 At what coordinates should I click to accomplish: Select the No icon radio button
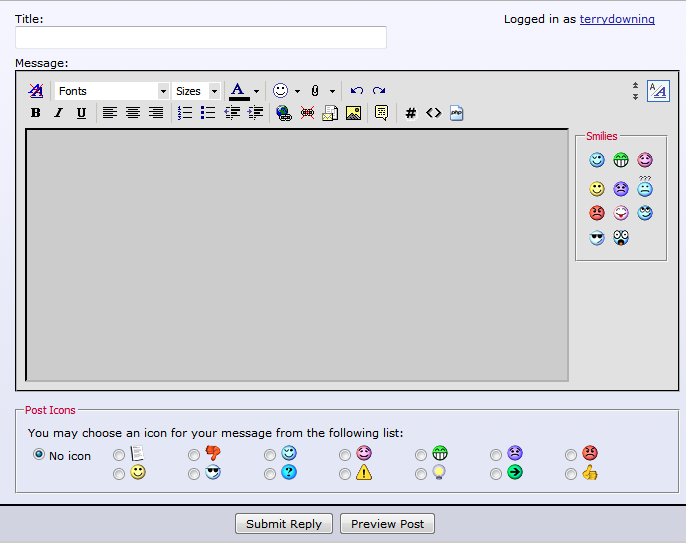[x=39, y=454]
